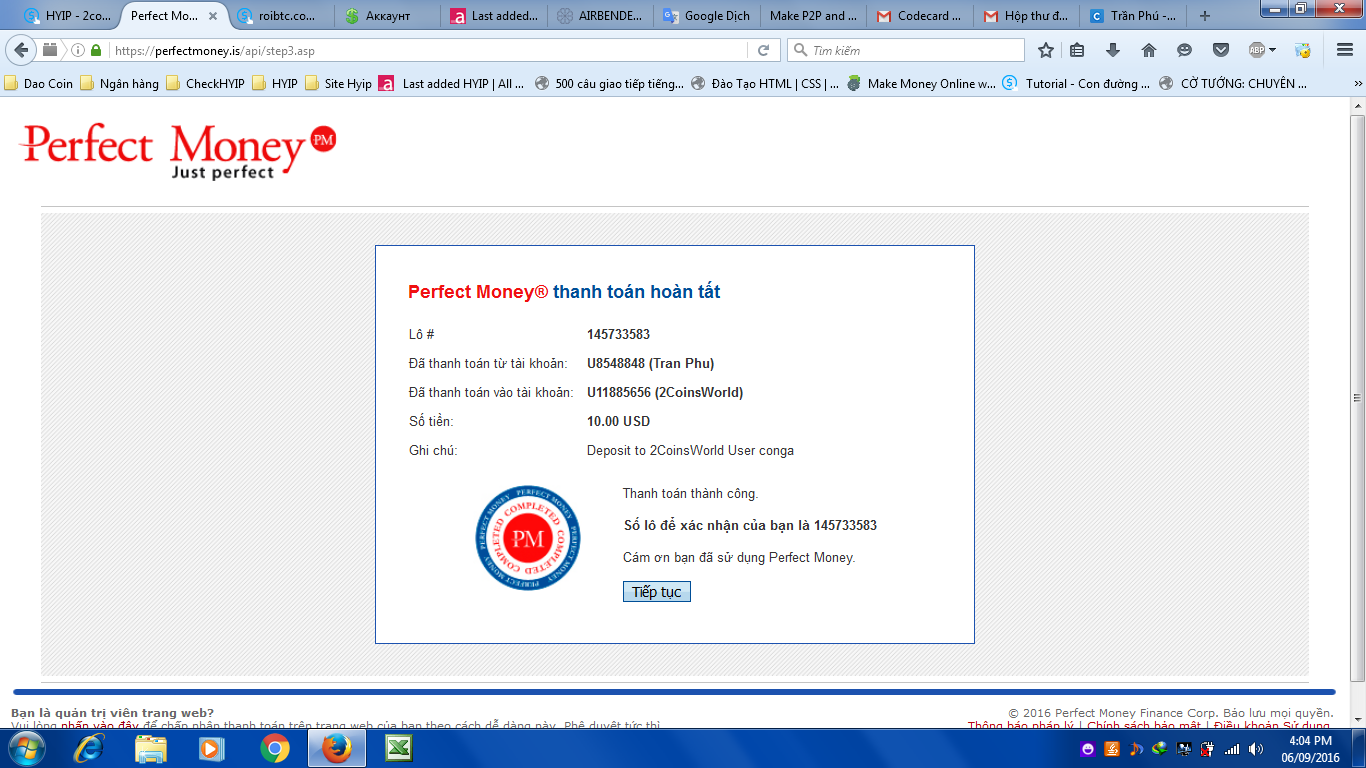Open the network signal tray icon
The height and width of the screenshot is (768, 1366).
(x=1232, y=749)
